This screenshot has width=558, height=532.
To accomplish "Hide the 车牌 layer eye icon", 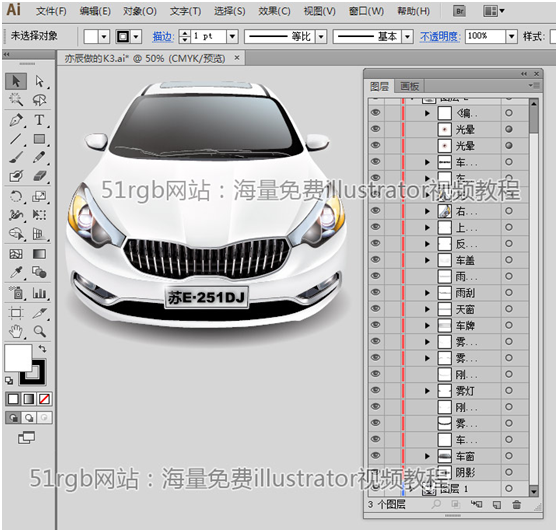I will [375, 325].
